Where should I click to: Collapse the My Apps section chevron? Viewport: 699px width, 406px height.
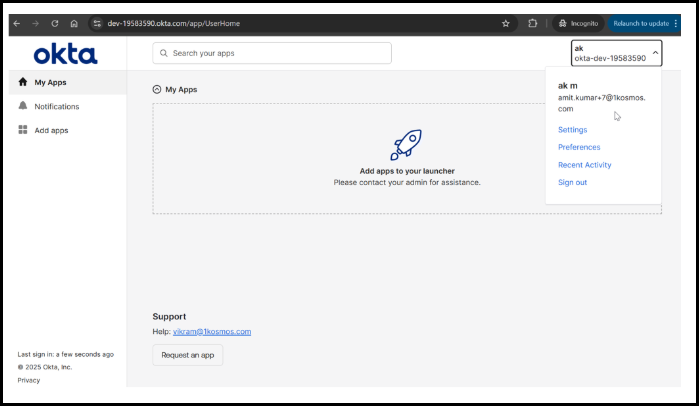pyautogui.click(x=157, y=90)
